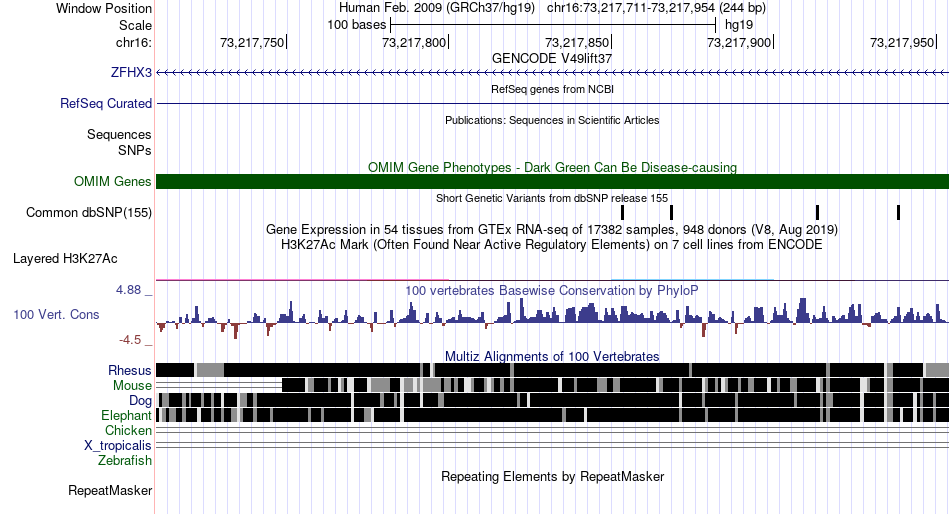Click Repeating Elements by RepeatMasker title
This screenshot has height=514, width=950.
click(x=552, y=476)
